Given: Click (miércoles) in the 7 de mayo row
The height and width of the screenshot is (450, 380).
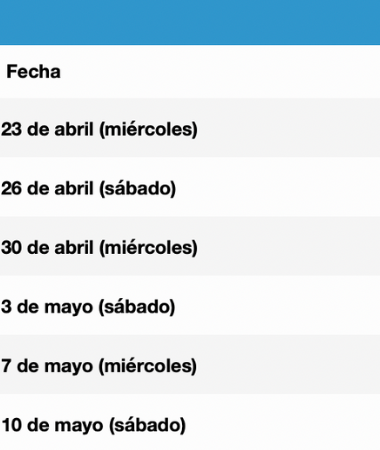Looking at the screenshot, I should (148, 367).
